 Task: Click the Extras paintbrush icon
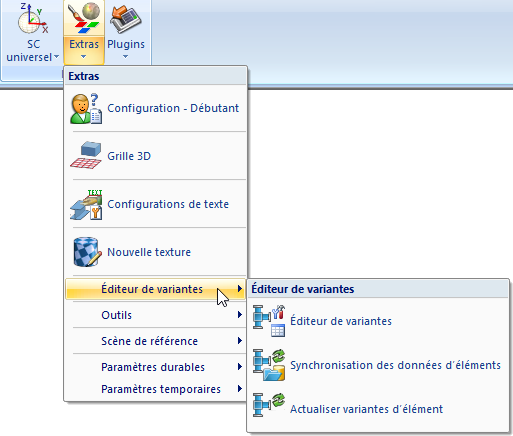[84, 18]
